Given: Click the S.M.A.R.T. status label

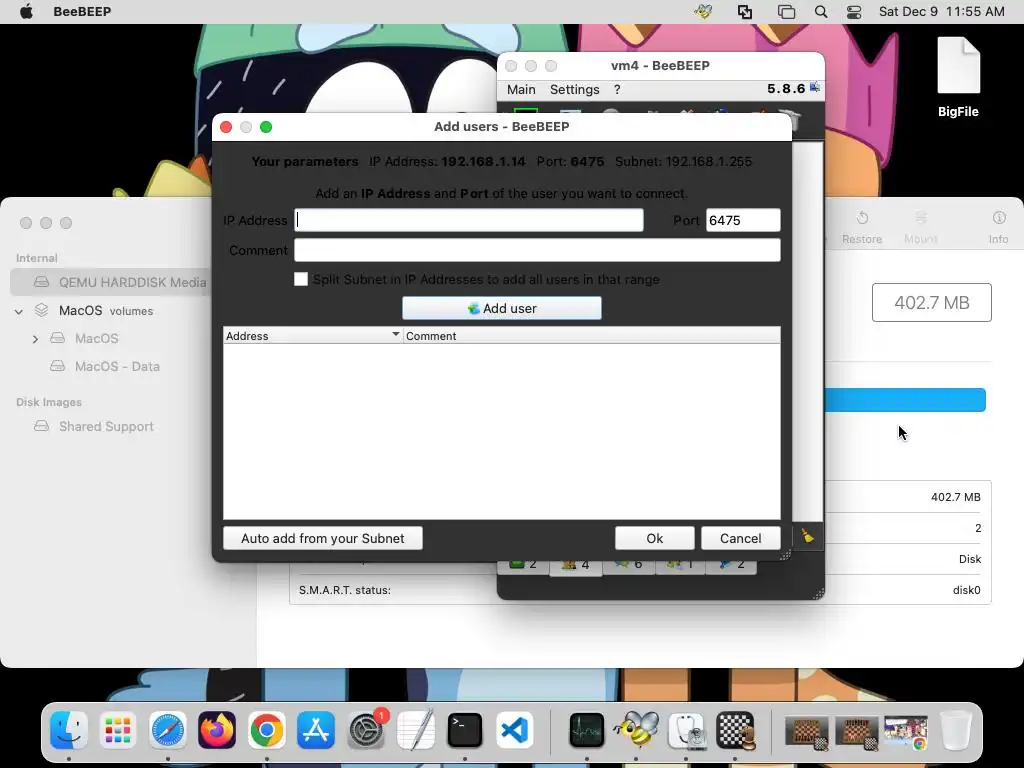Looking at the screenshot, I should pos(345,590).
